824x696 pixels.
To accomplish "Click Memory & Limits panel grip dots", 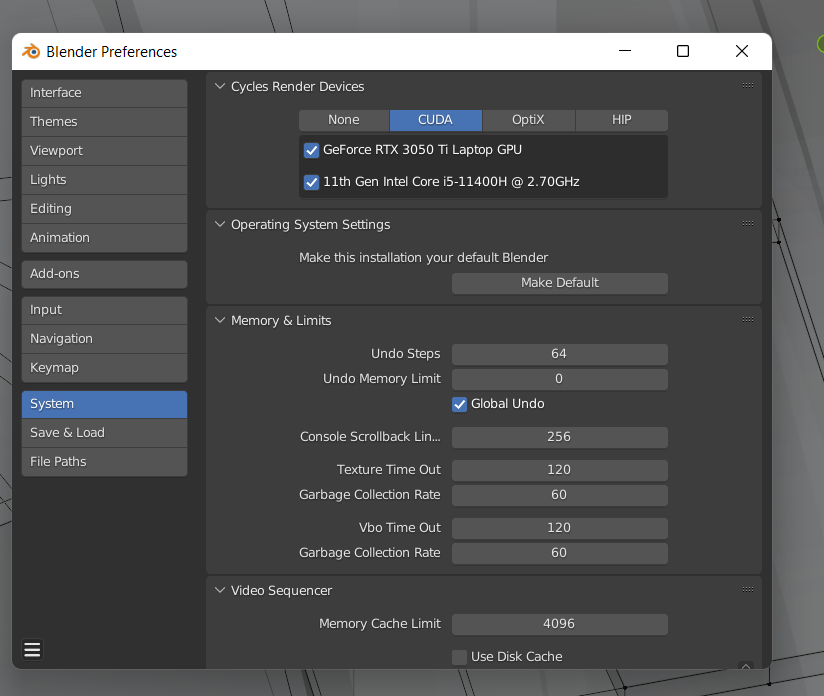I will [748, 320].
